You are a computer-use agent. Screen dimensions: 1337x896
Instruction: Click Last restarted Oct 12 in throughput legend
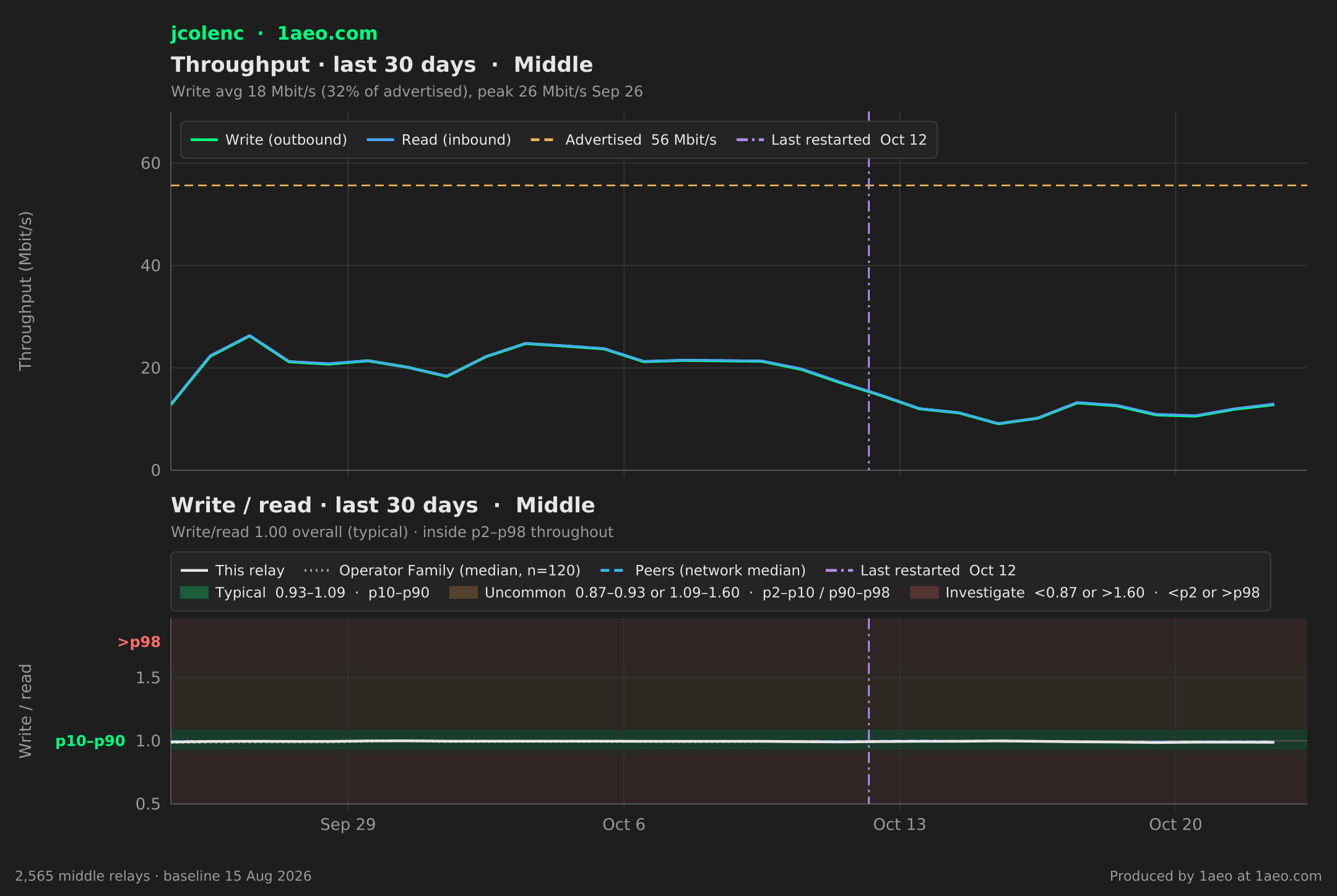[x=831, y=140]
